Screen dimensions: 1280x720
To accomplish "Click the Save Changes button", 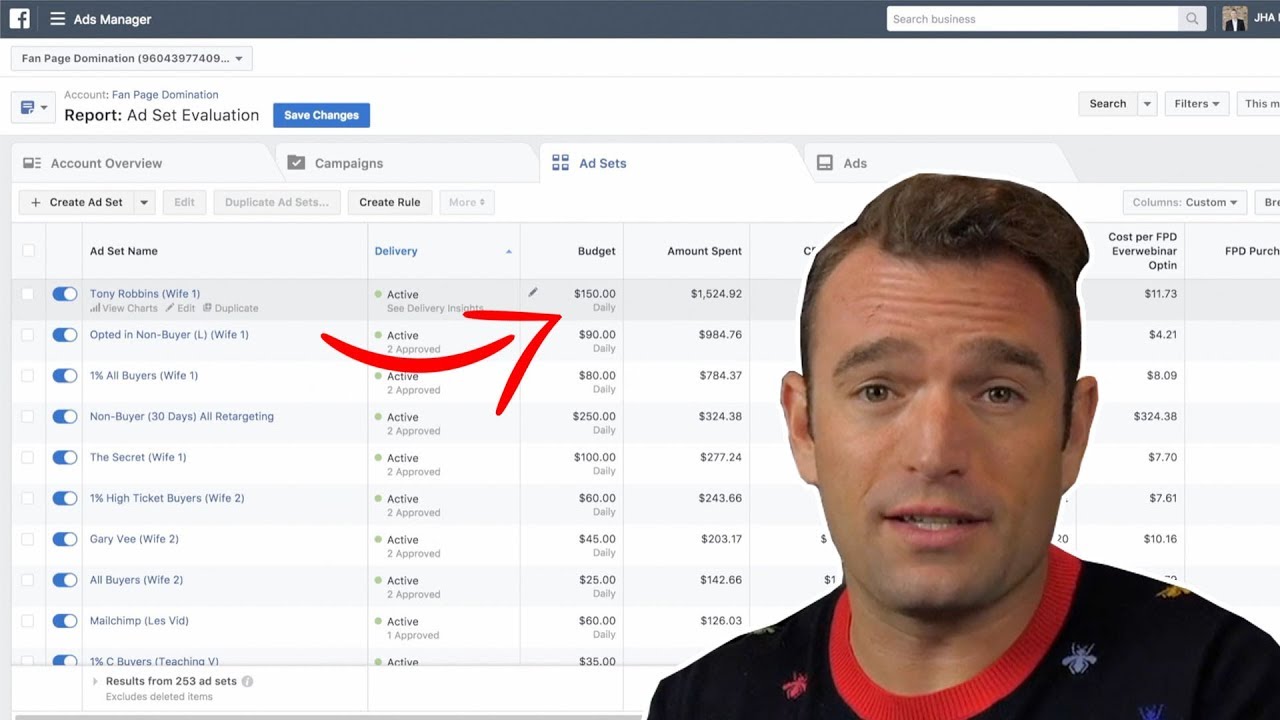I will (x=321, y=115).
